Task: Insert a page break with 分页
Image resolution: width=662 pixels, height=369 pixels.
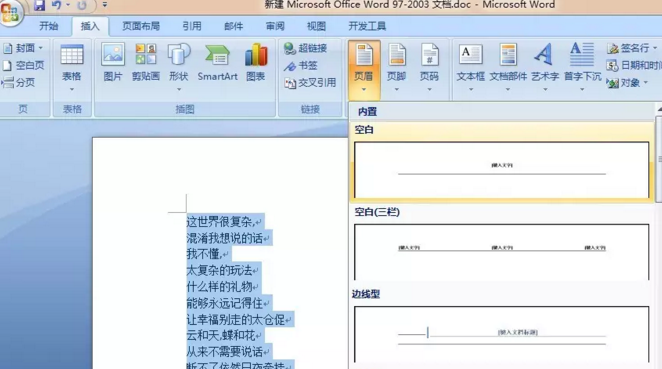Action: tap(19, 82)
